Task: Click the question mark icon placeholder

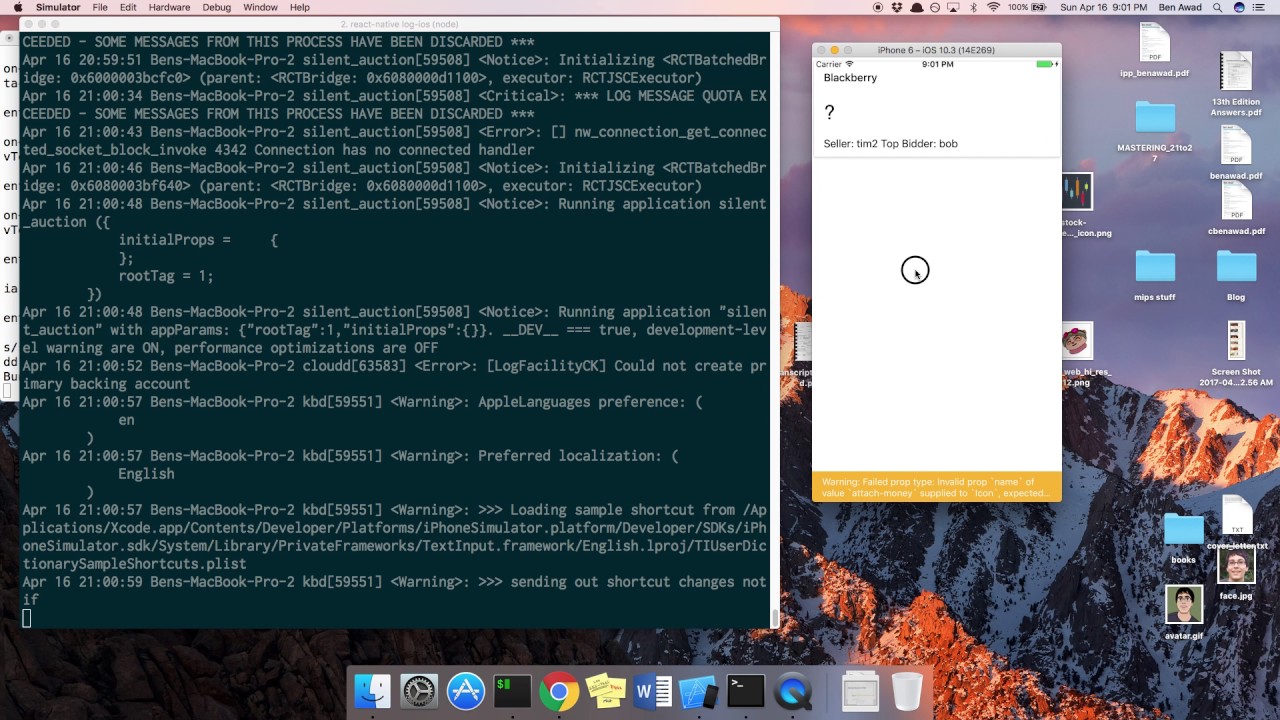Action: (x=829, y=113)
